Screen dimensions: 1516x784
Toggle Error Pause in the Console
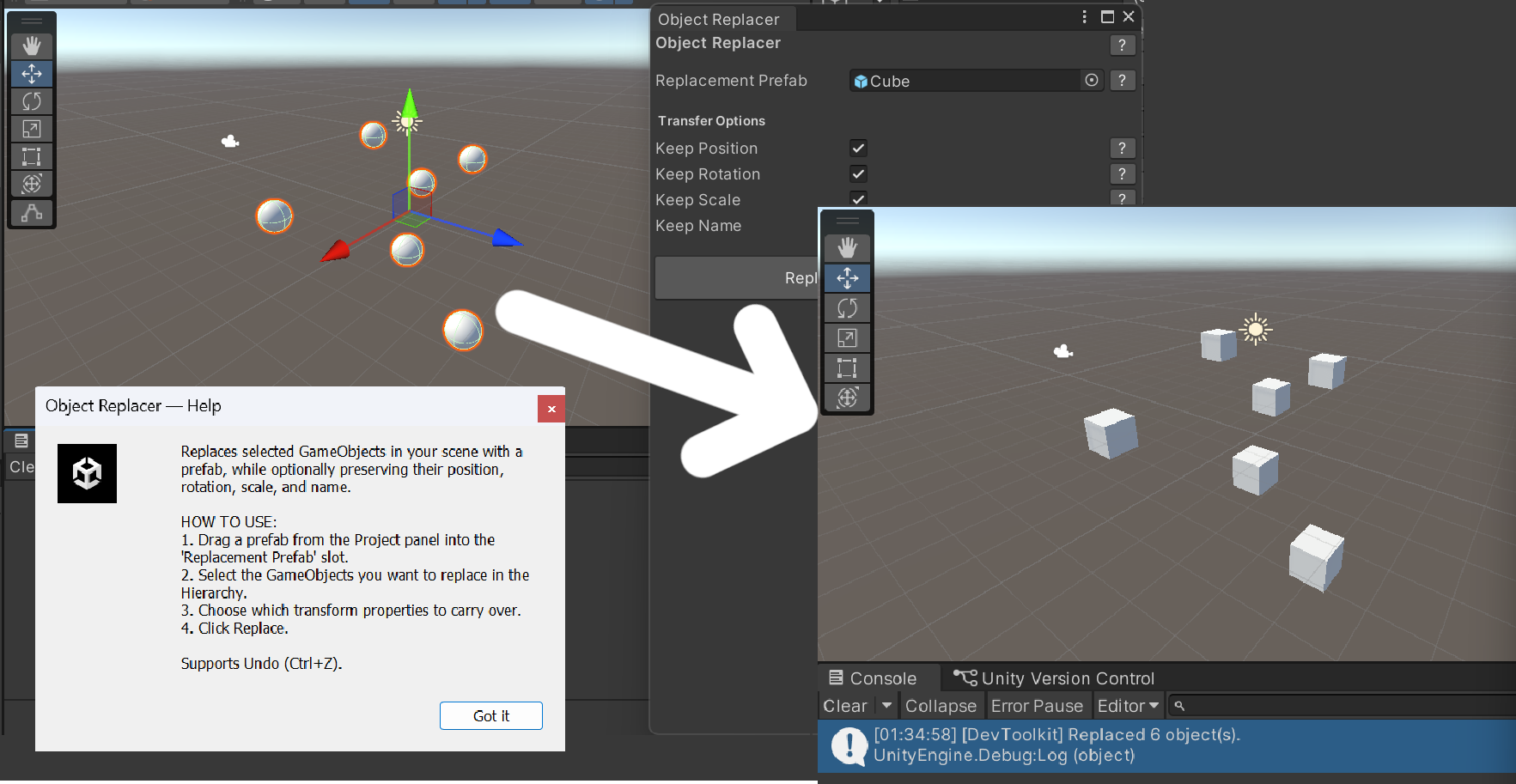point(1037,706)
